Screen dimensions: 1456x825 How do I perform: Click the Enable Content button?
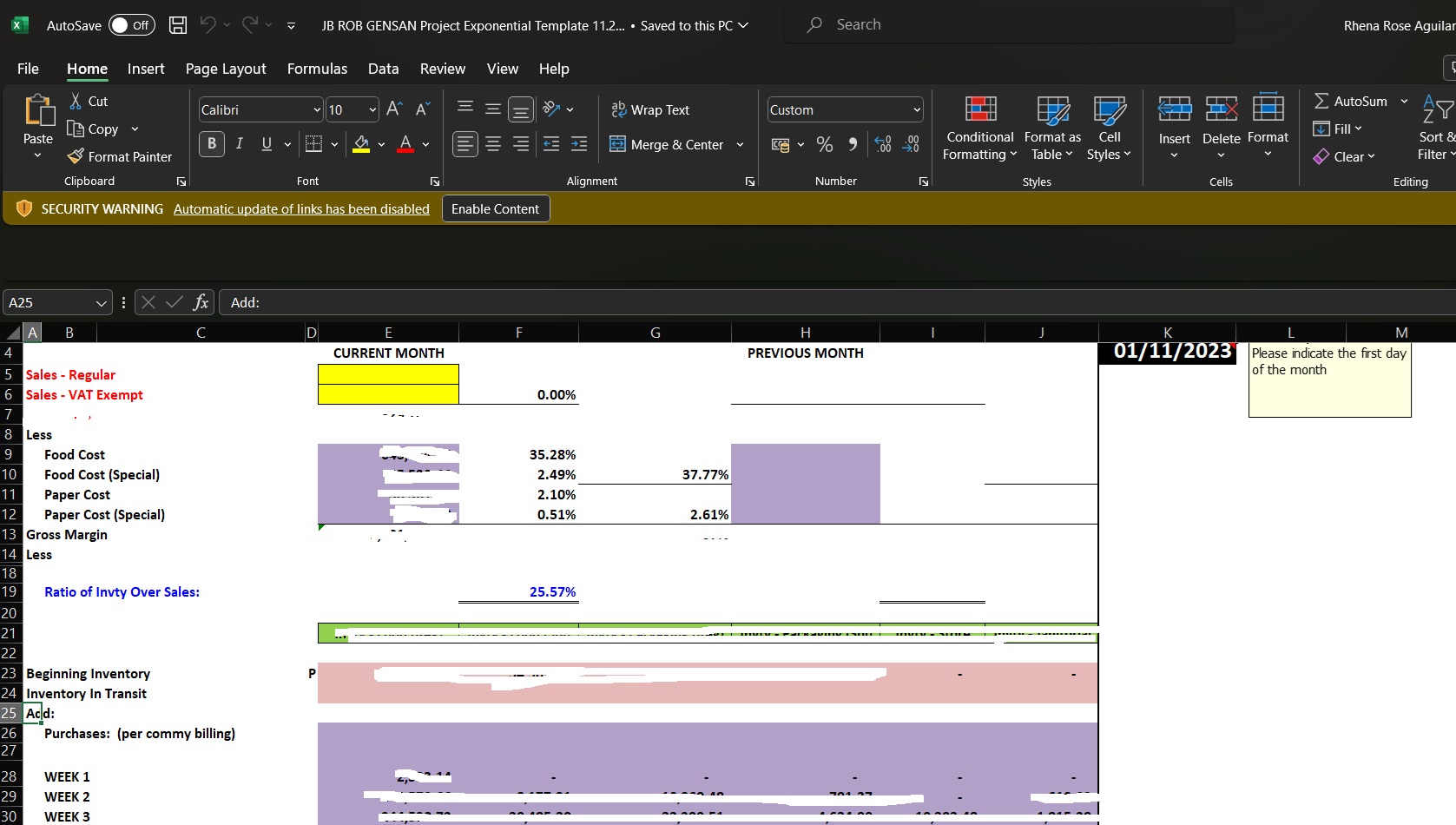[x=496, y=208]
